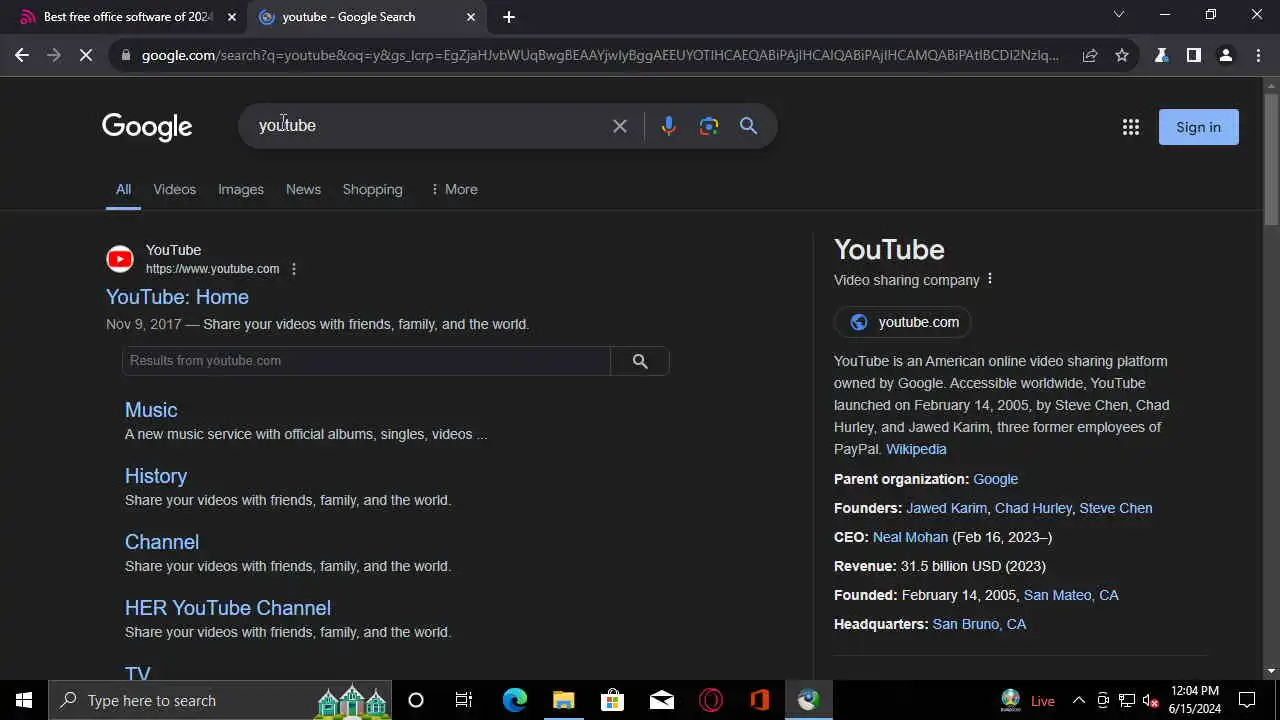Click the YouTube favicon in result
The image size is (1280, 720).
(120, 259)
